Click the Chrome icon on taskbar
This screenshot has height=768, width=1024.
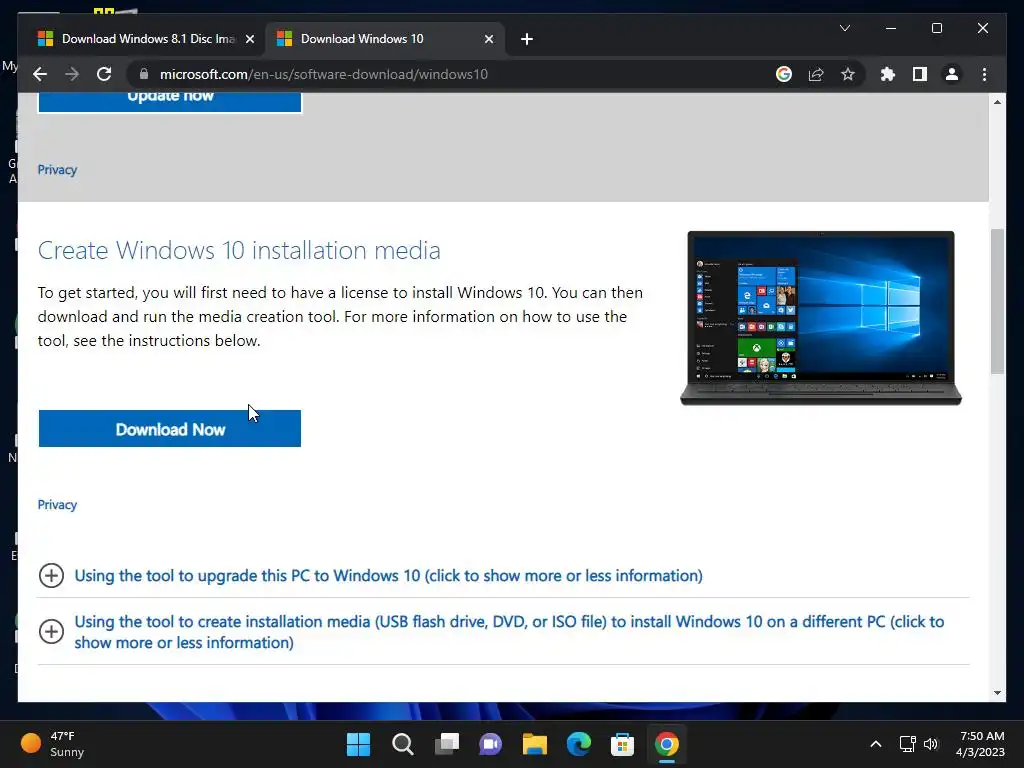coord(667,744)
